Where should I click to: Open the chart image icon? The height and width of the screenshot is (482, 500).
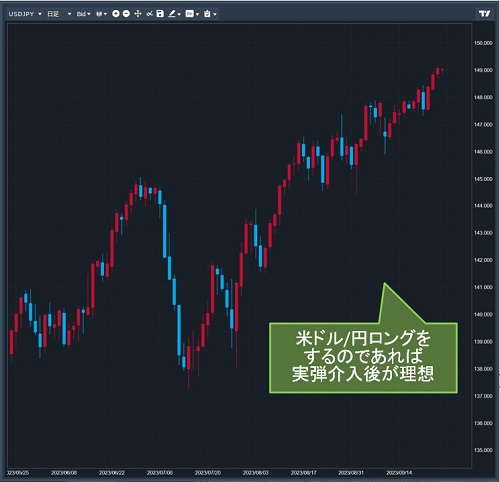click(x=189, y=14)
